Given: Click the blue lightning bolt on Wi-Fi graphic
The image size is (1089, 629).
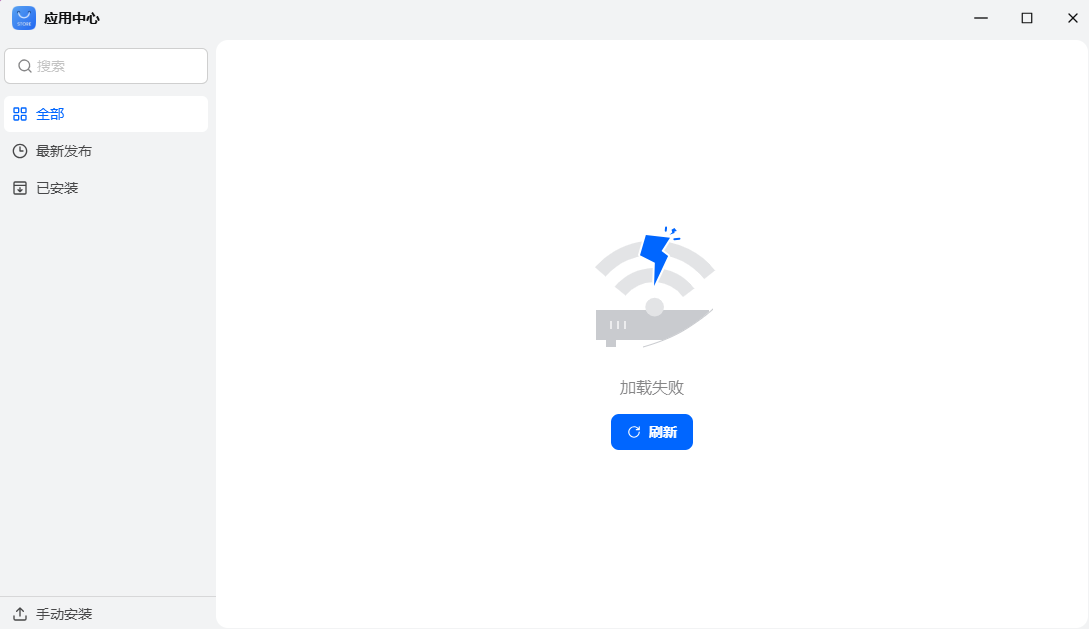Looking at the screenshot, I should (x=656, y=257).
